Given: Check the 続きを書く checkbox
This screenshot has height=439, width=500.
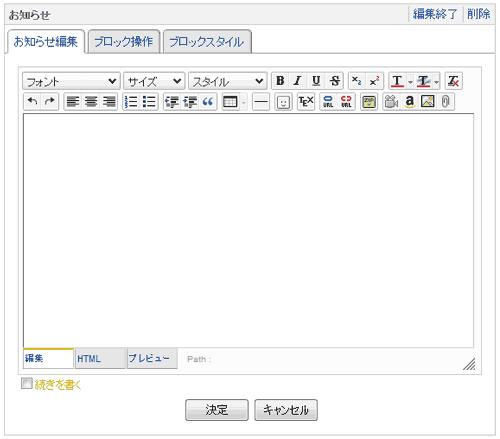Looking at the screenshot, I should pos(26,383).
